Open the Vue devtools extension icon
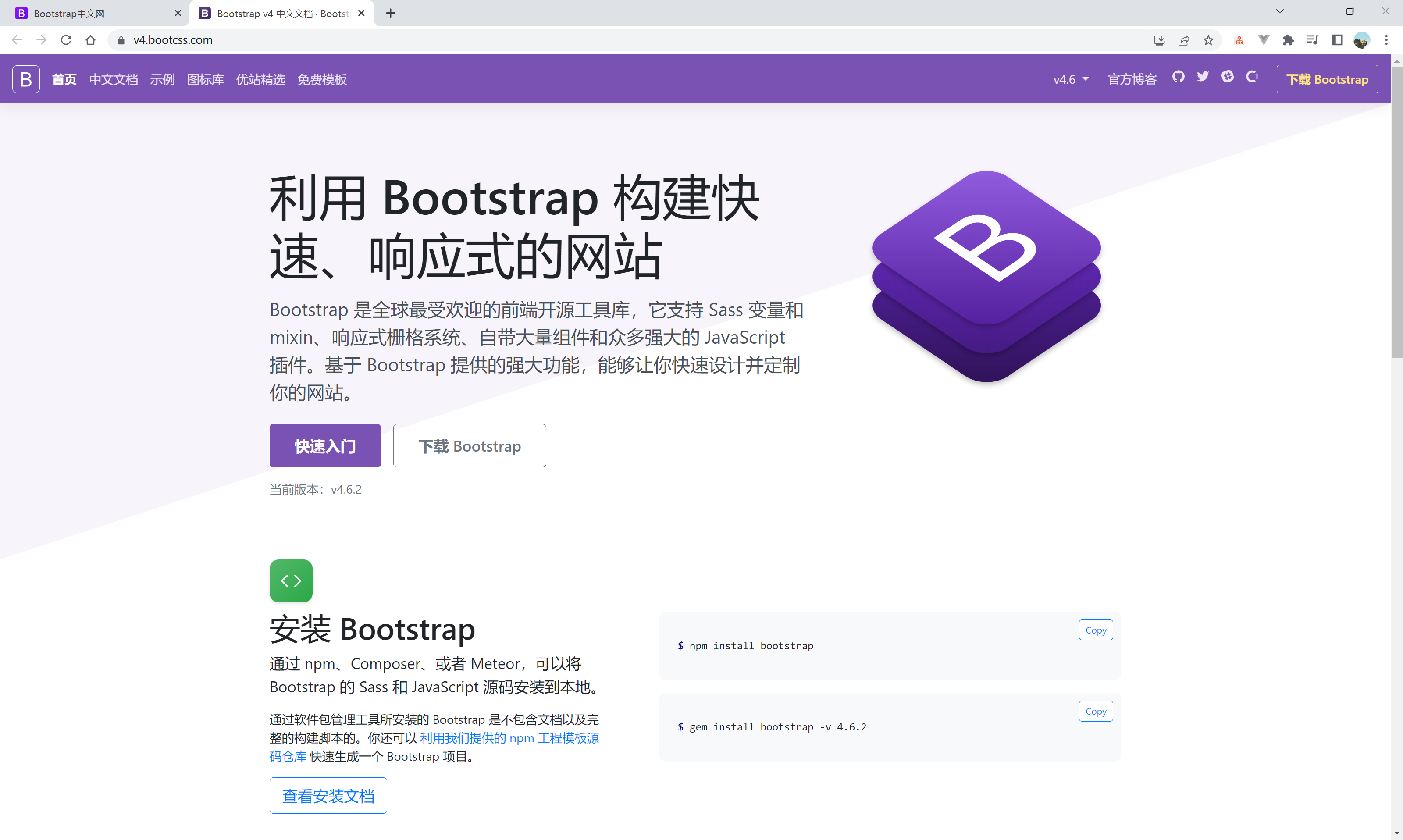The height and width of the screenshot is (840, 1403). [x=1264, y=39]
